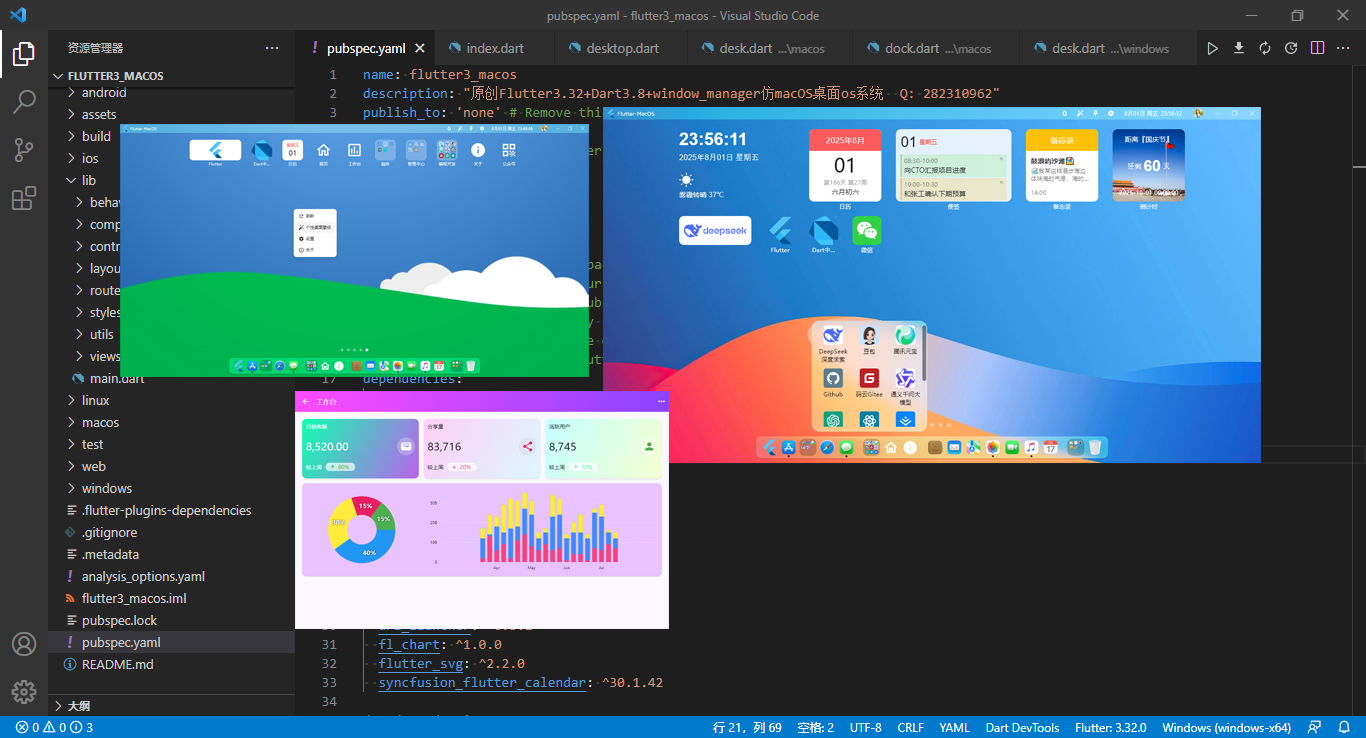Open the Github icon in the app folder
The image size is (1366, 738).
click(831, 378)
